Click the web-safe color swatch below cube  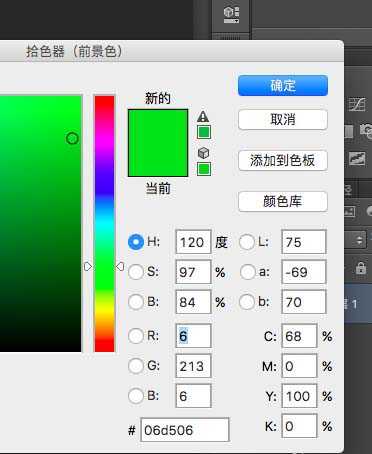pos(204,169)
